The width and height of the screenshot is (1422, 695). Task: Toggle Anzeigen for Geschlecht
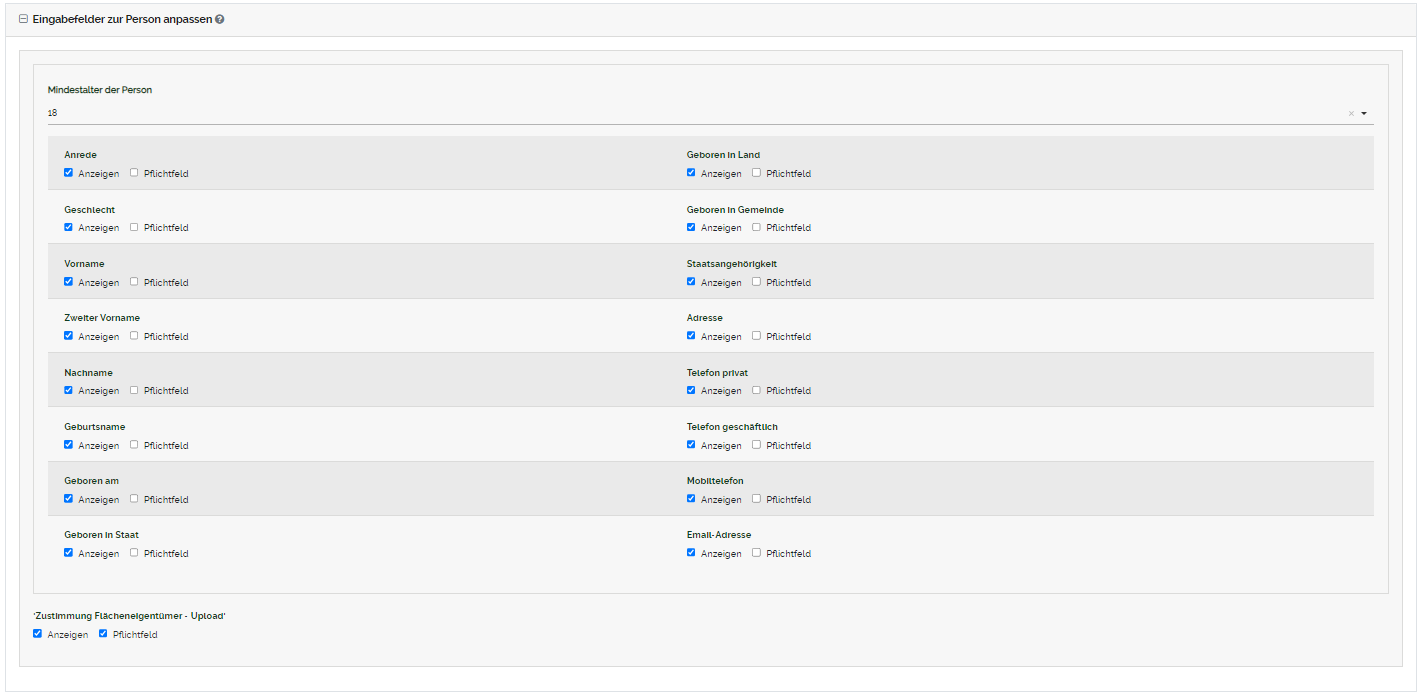[x=69, y=227]
